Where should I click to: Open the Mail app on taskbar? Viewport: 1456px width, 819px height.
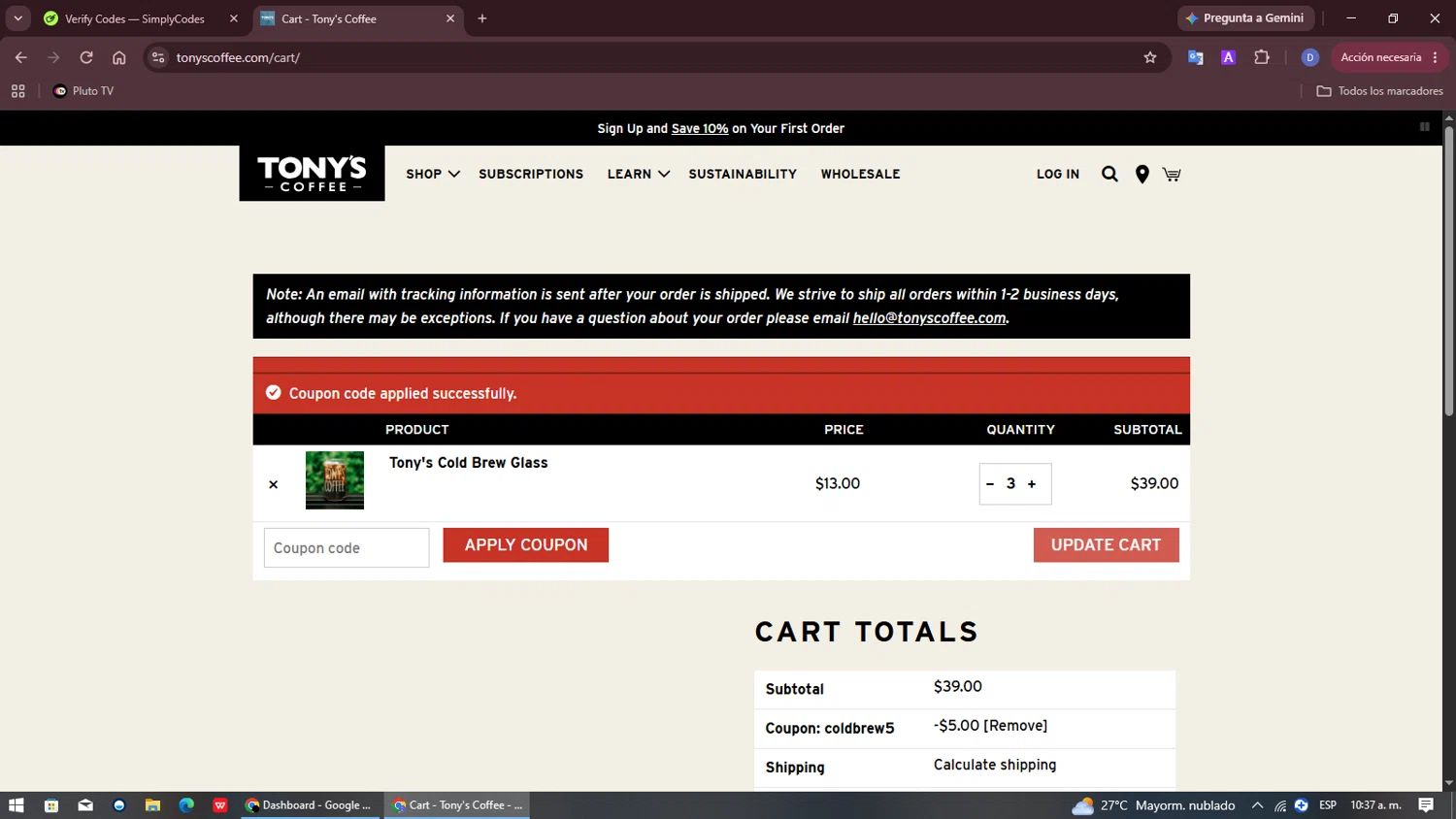(85, 805)
